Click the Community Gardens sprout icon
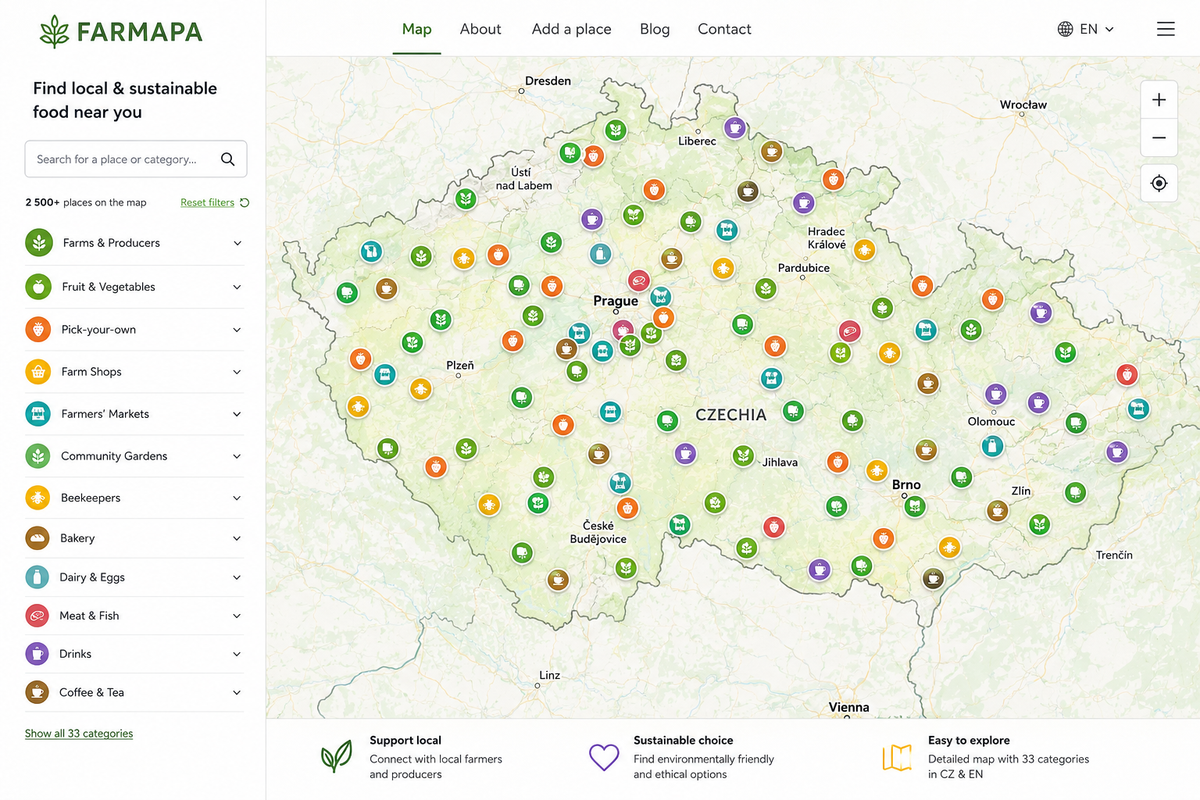 click(x=38, y=456)
